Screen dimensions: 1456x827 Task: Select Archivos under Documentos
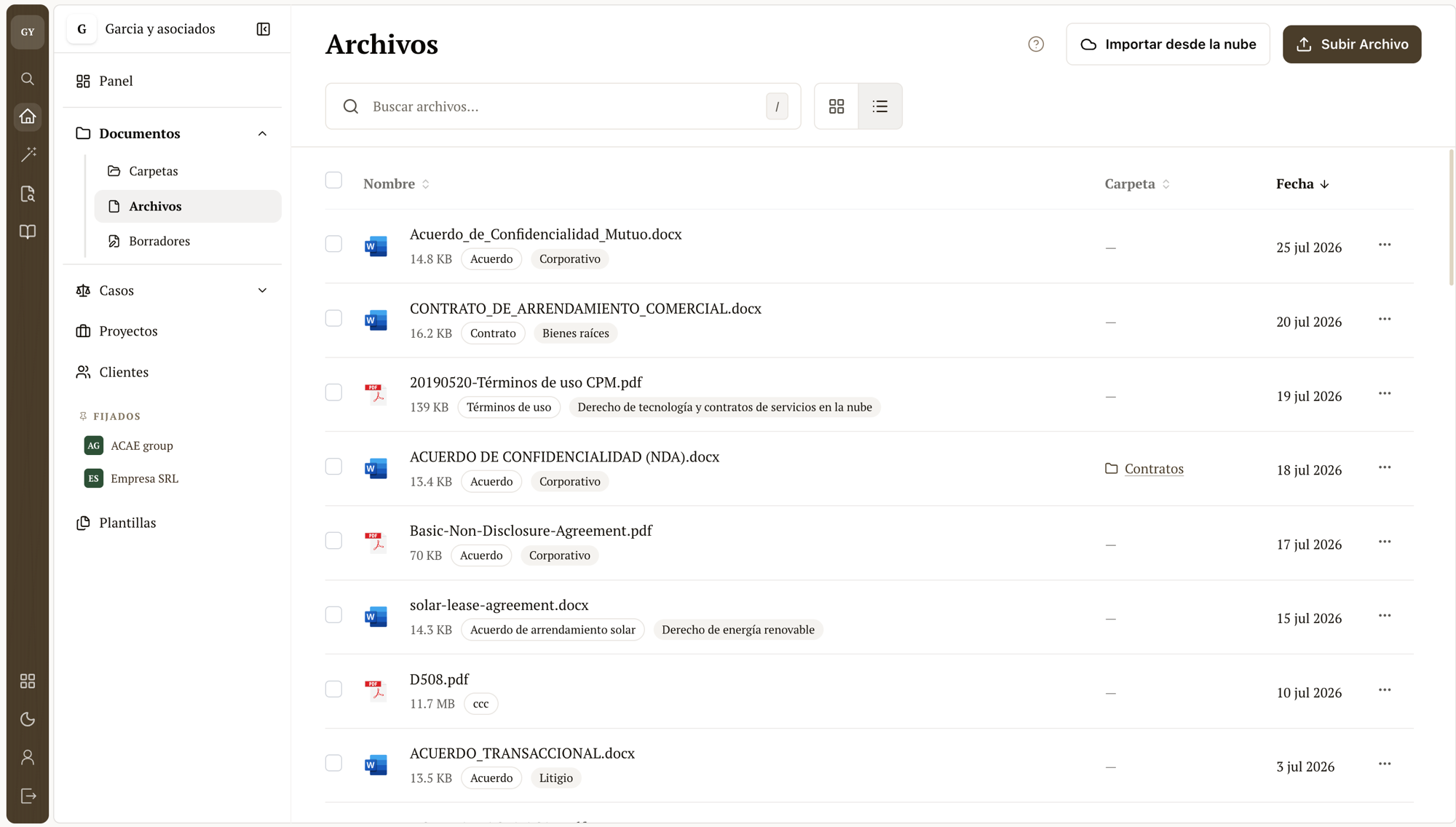(188, 206)
